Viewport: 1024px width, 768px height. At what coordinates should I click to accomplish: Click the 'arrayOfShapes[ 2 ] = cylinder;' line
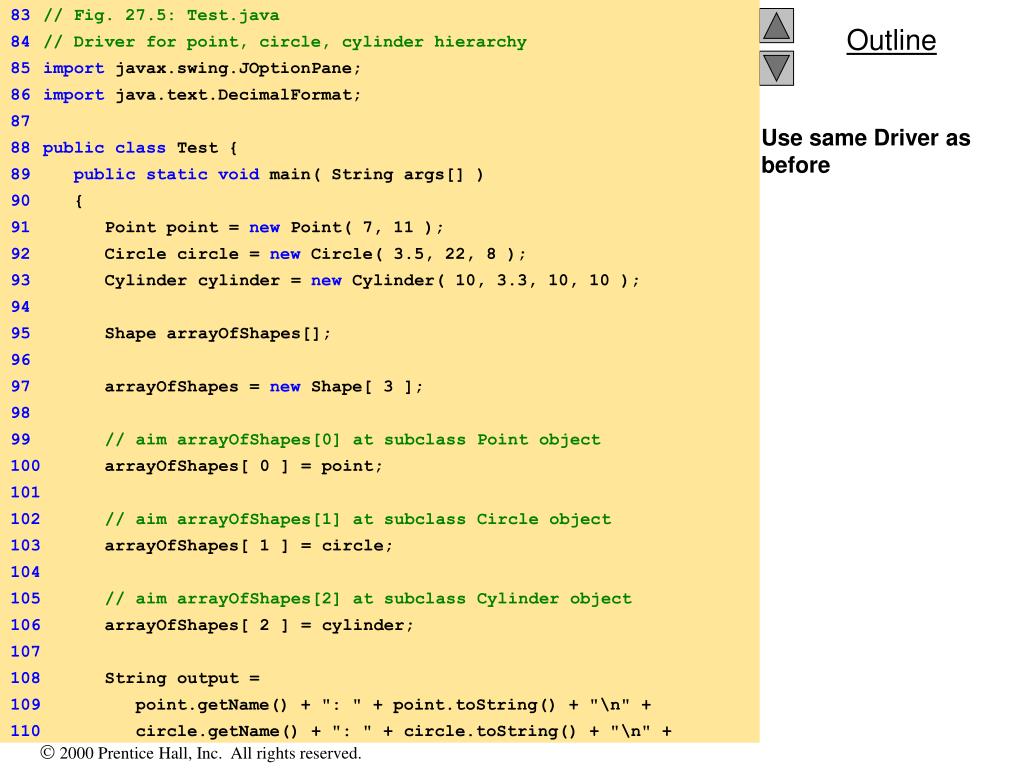[x=259, y=625]
